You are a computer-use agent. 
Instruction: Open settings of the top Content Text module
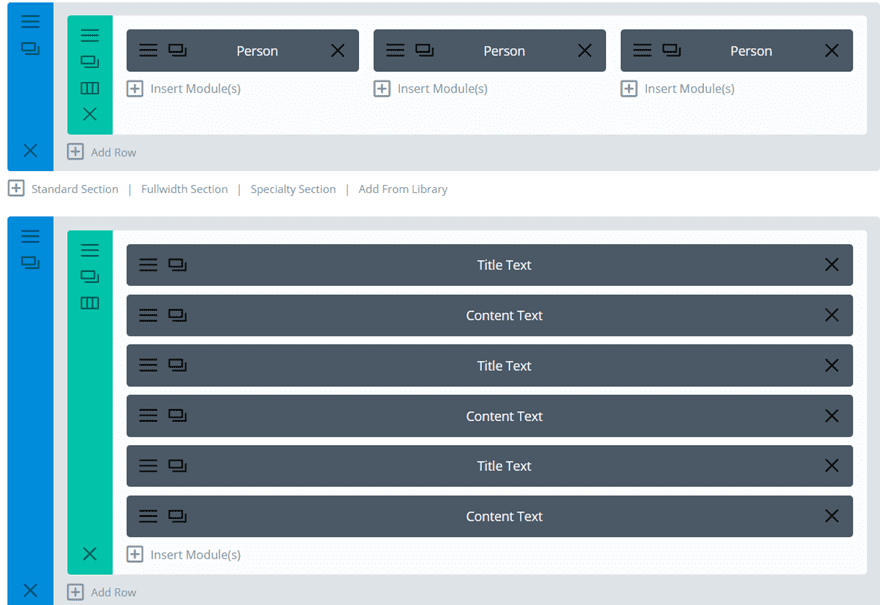pos(148,315)
